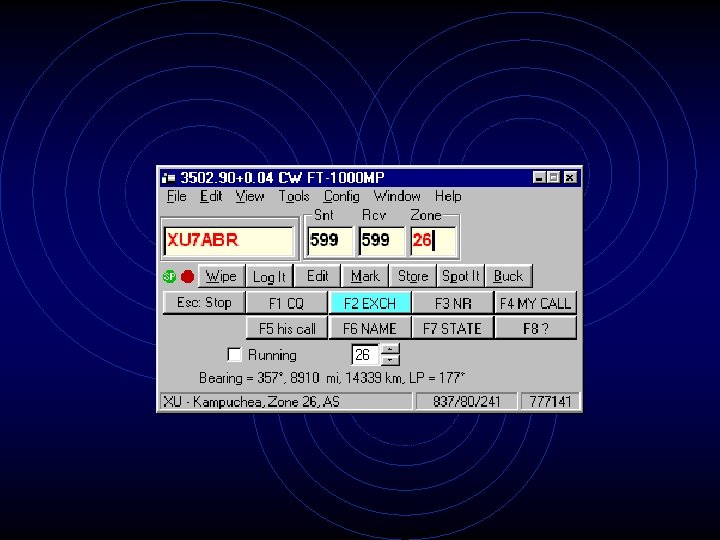Enable the Running checkbox
Screen dimensions: 720x540
point(235,354)
